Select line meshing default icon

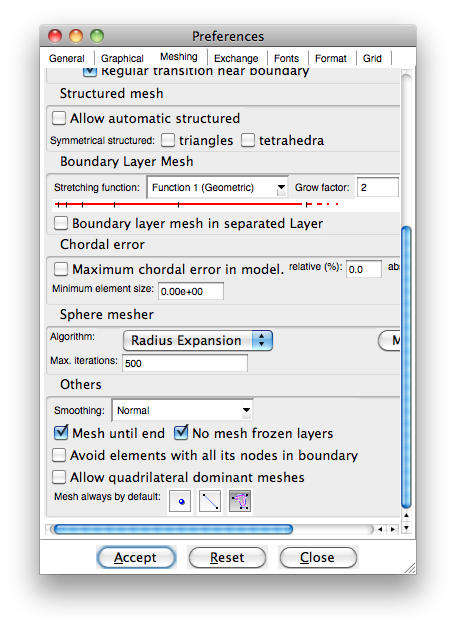coord(210,501)
